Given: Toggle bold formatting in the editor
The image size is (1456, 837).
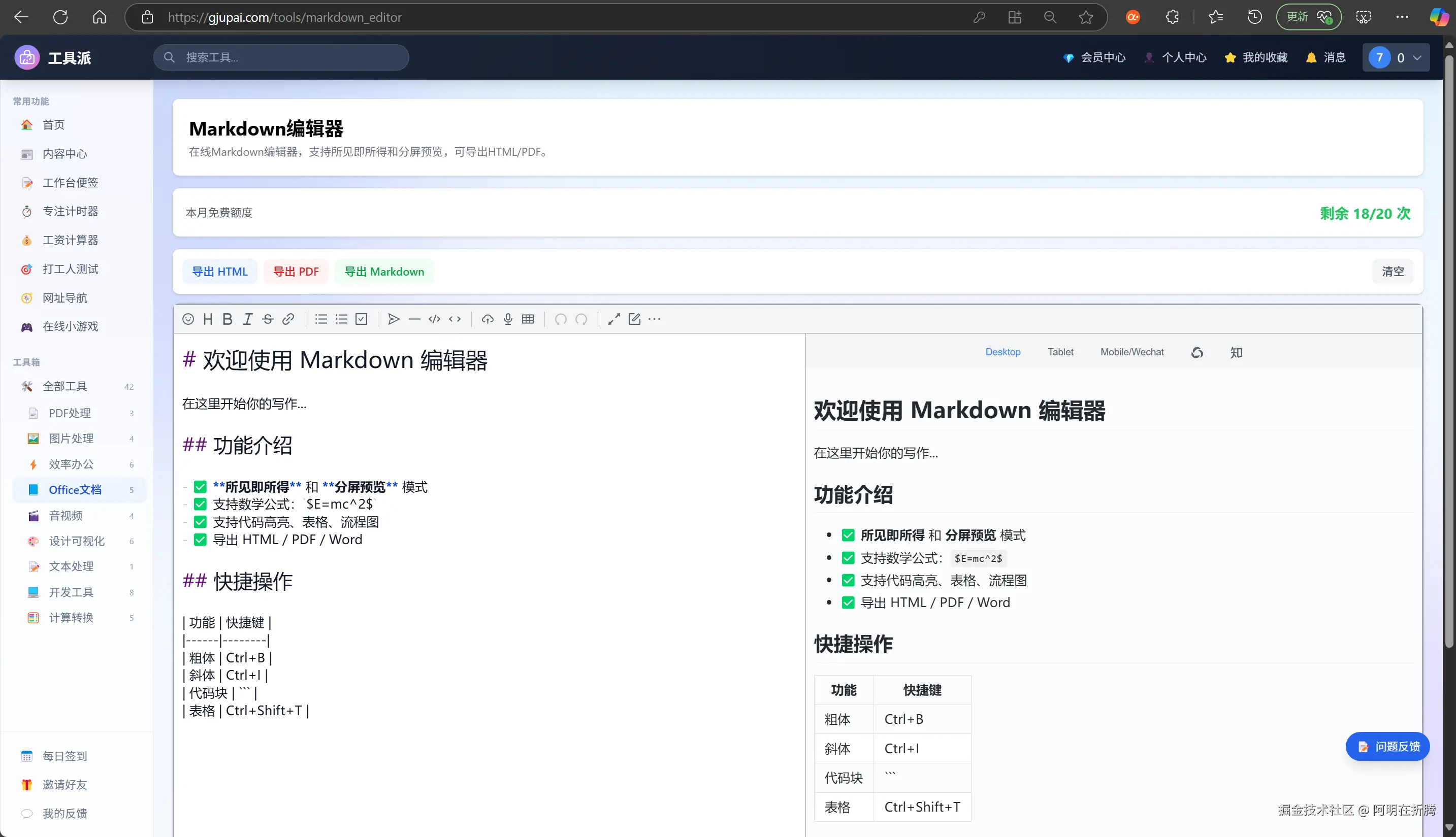Looking at the screenshot, I should [228, 319].
